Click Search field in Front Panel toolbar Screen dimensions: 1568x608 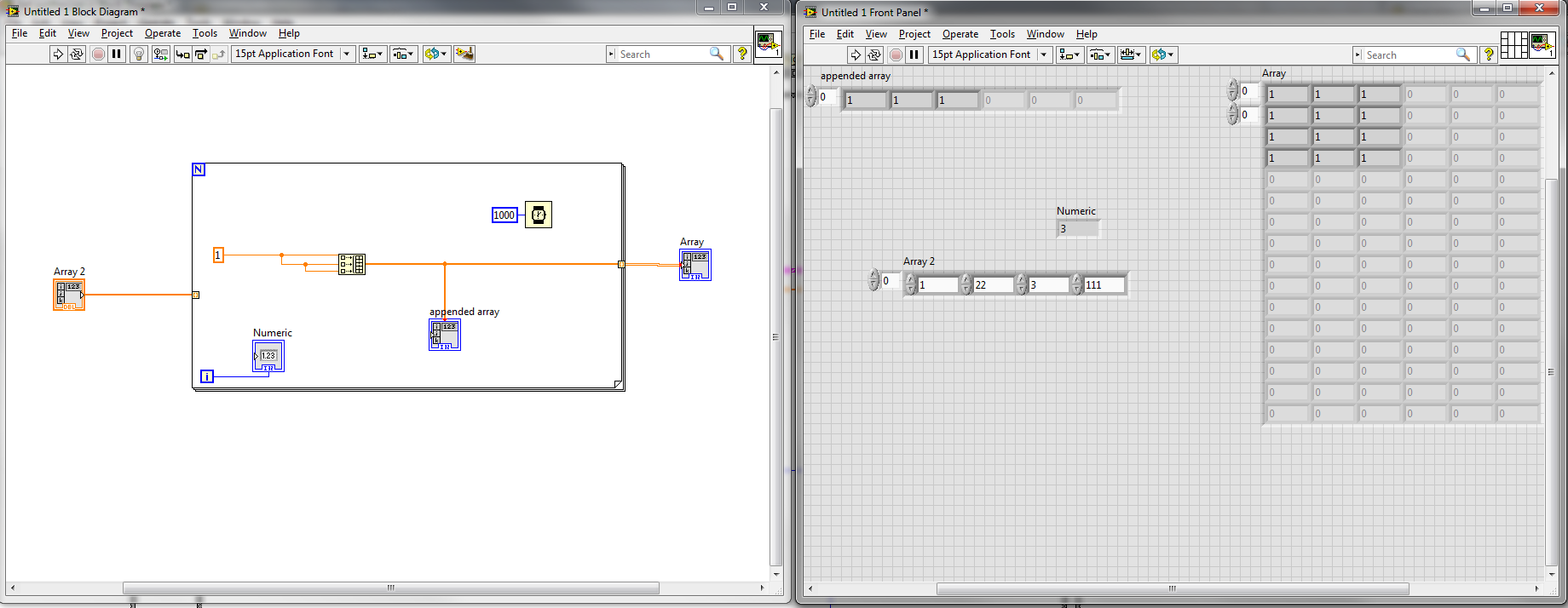[1408, 54]
